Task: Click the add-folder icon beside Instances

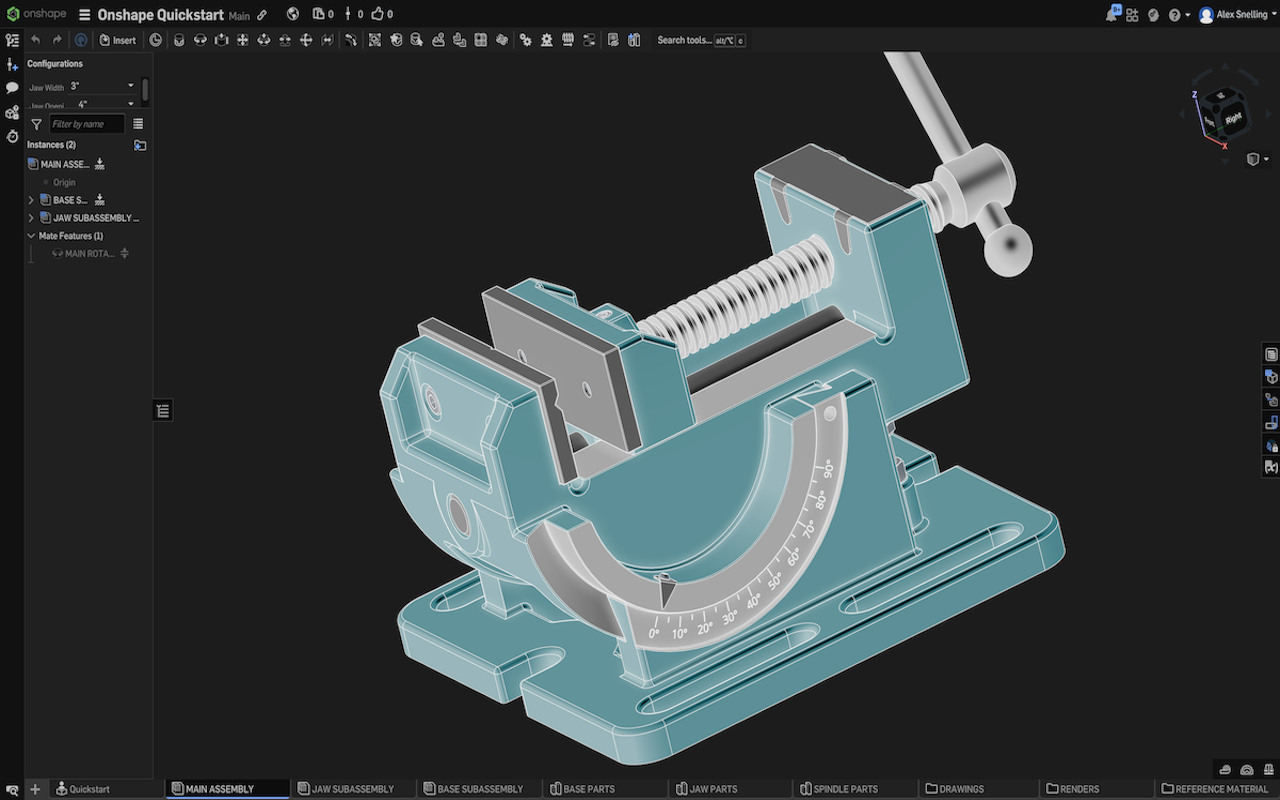Action: 140,145
